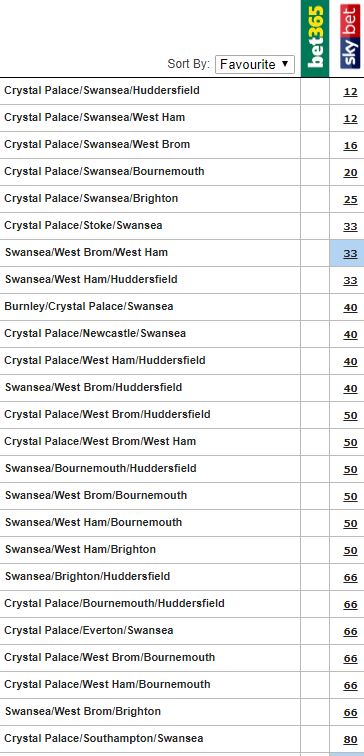364x756 pixels.
Task: Choose odds 20 for Crystal Palace/Swansea/Bournemouth
Action: pyautogui.click(x=350, y=173)
